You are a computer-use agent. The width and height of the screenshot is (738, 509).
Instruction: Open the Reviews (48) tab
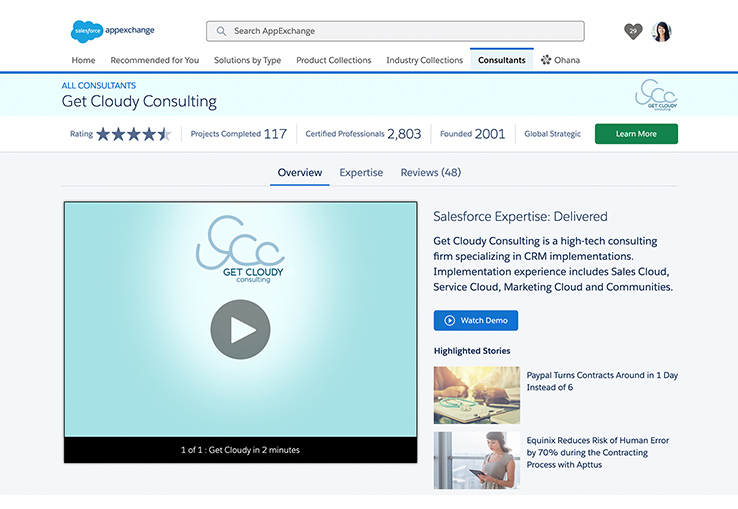pos(431,172)
